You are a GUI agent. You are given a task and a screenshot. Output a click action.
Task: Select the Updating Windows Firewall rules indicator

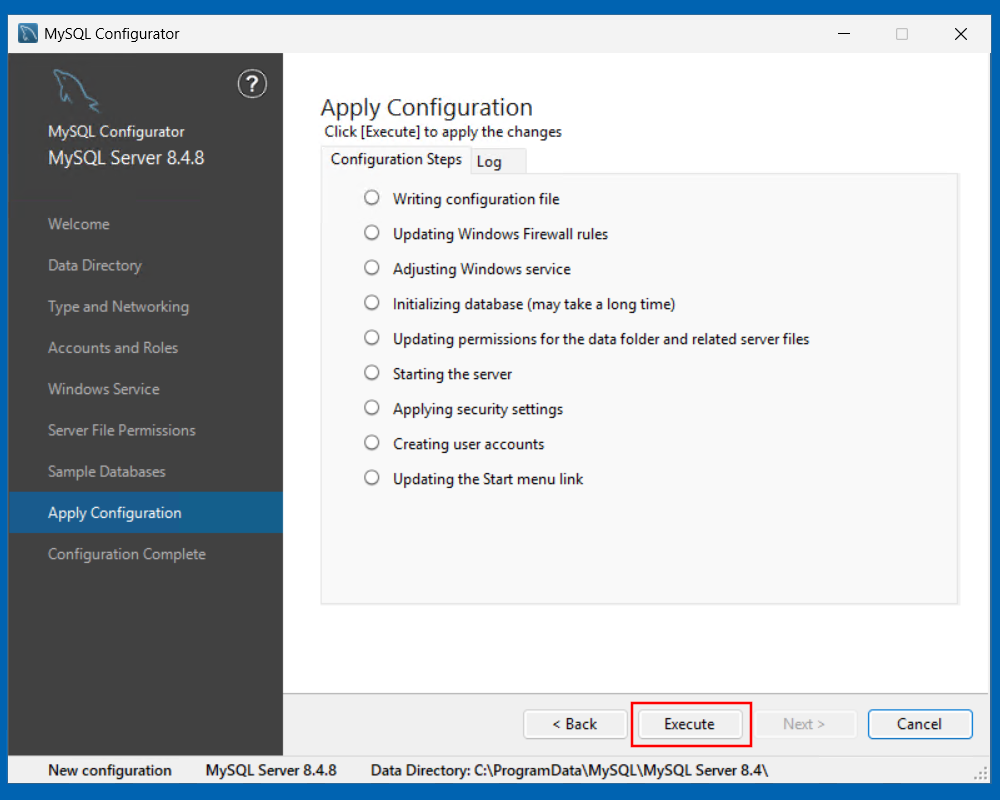click(x=372, y=233)
